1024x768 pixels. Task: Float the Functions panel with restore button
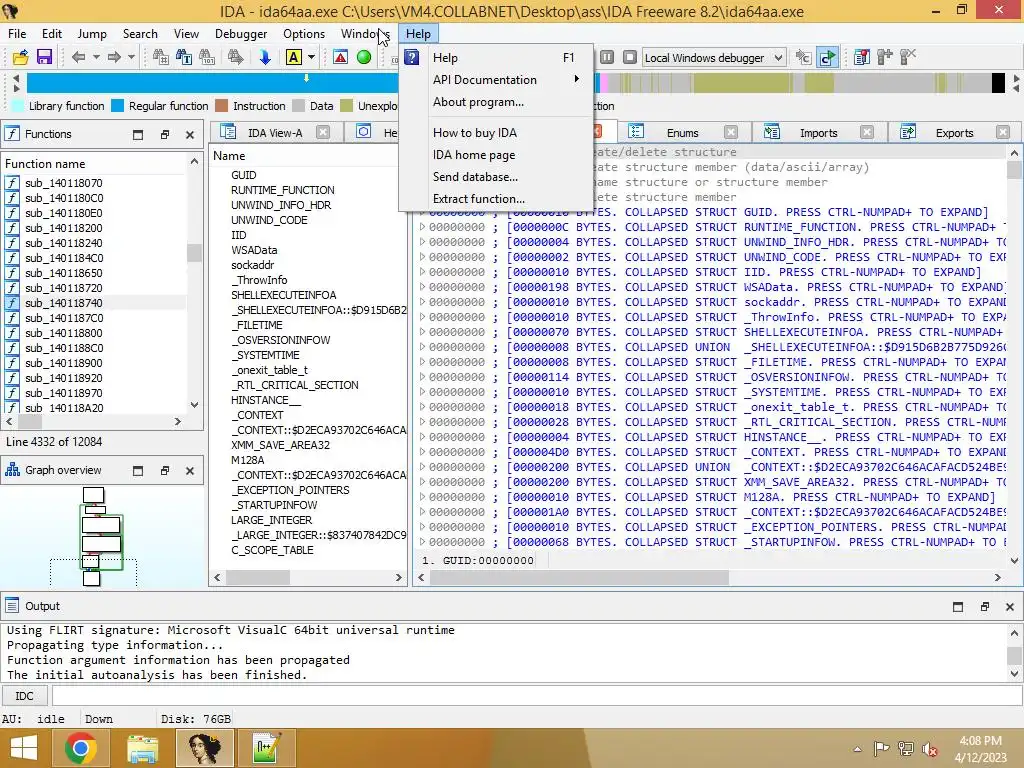pos(165,135)
